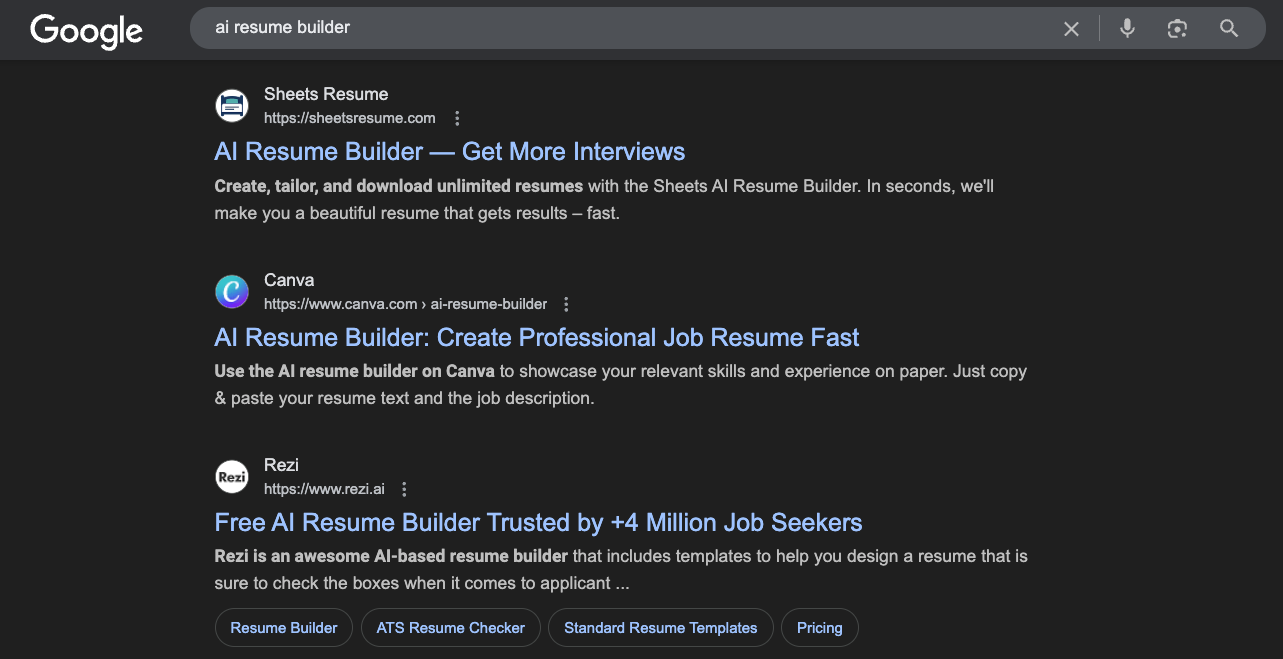Click the 'Sheets Resume' site name
The height and width of the screenshot is (659, 1283).
[326, 94]
